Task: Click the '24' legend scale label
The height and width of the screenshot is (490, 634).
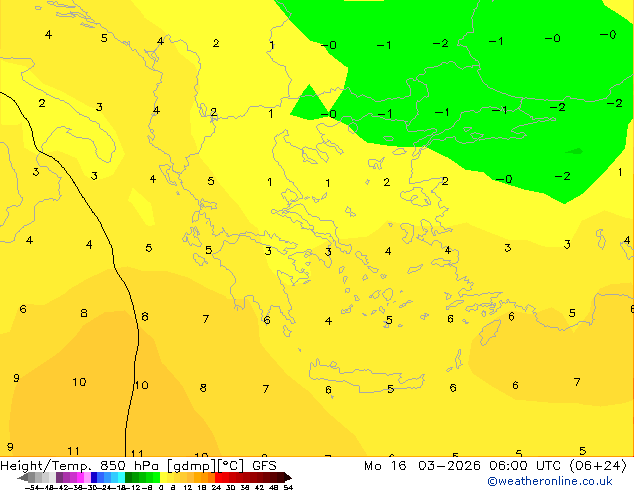Action: [x=216, y=487]
